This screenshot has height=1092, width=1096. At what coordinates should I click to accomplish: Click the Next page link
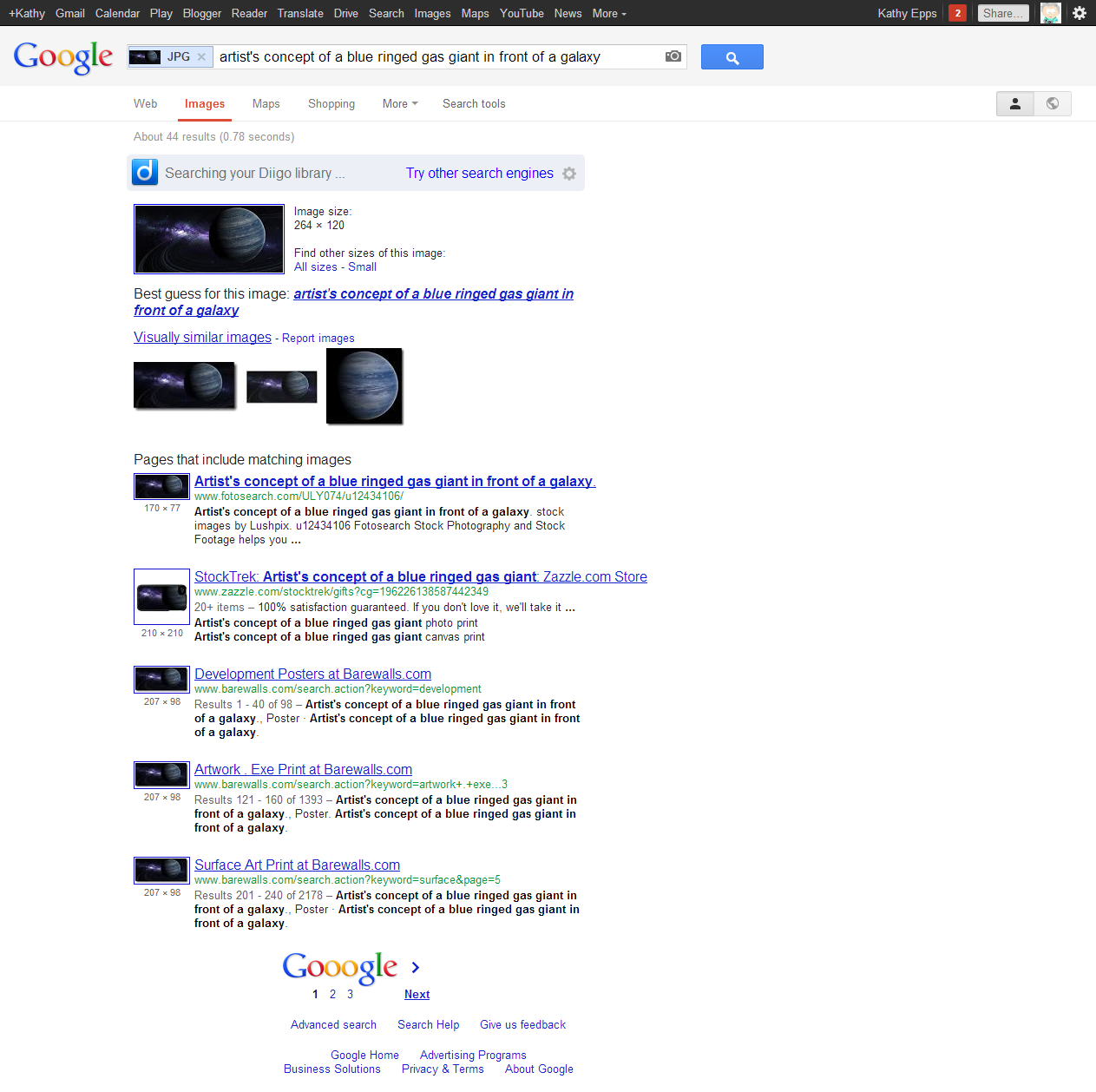[x=417, y=994]
